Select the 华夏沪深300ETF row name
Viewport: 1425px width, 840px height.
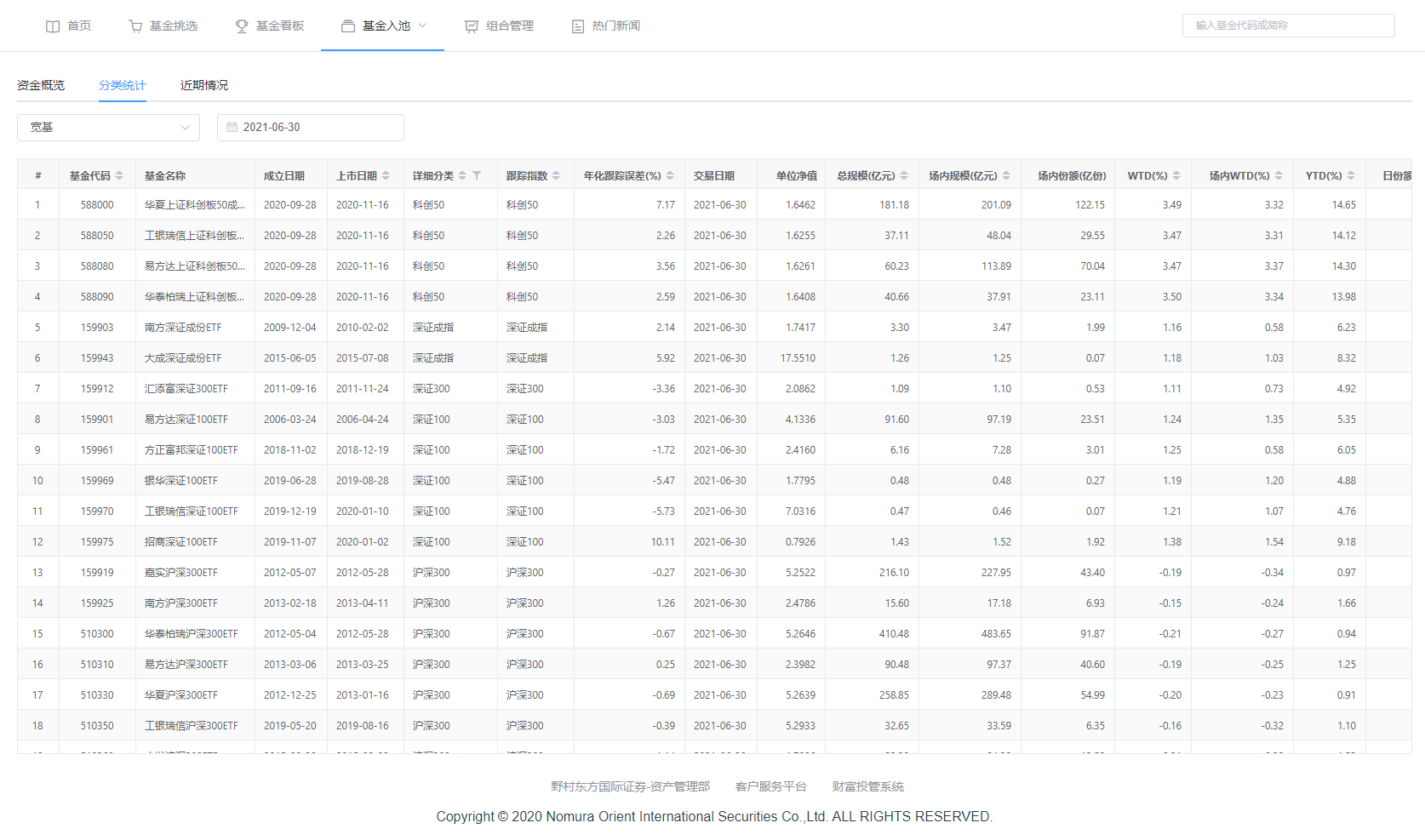tap(181, 695)
